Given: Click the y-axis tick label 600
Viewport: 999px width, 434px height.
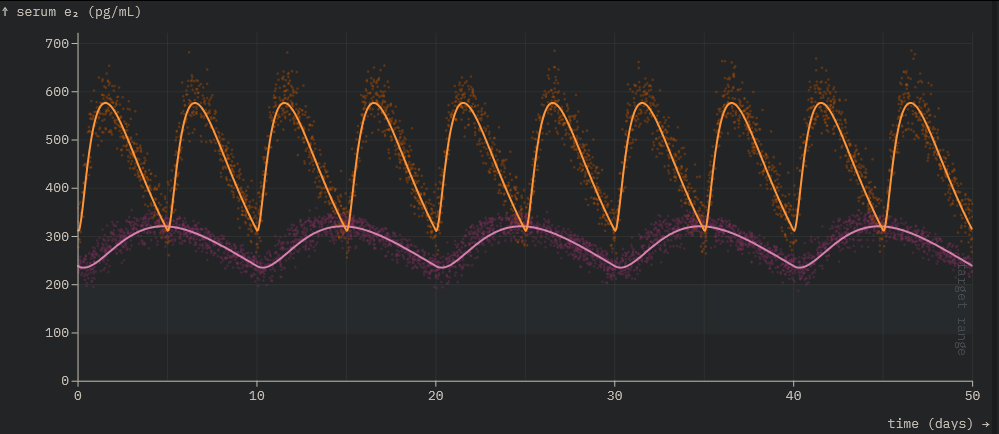Looking at the screenshot, I should (x=57, y=92).
